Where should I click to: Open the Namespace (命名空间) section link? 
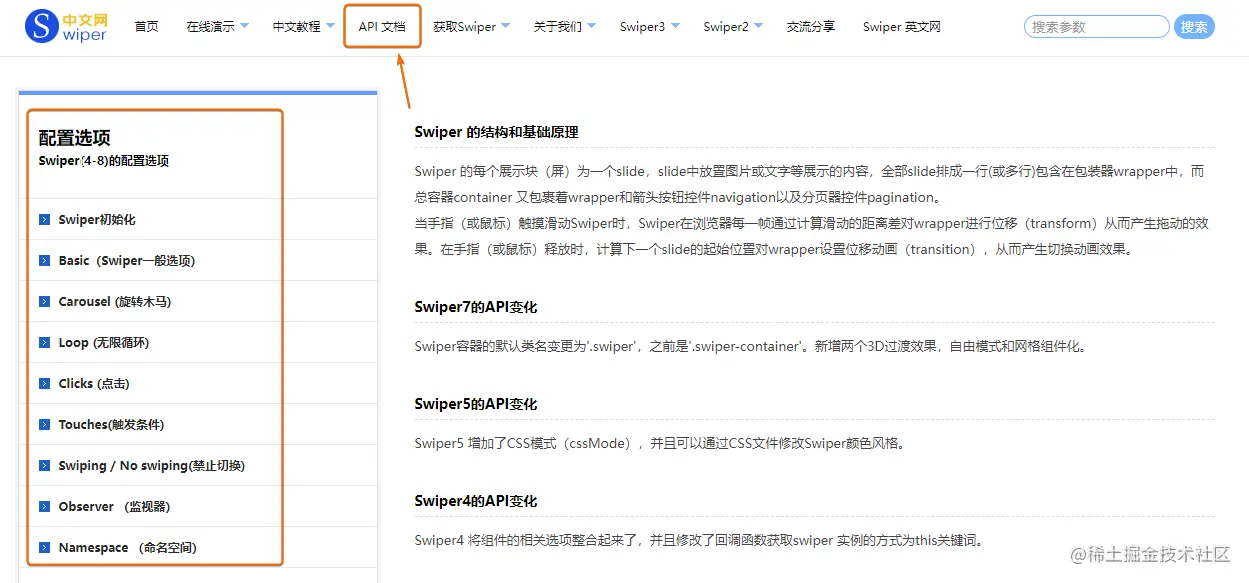[127, 548]
